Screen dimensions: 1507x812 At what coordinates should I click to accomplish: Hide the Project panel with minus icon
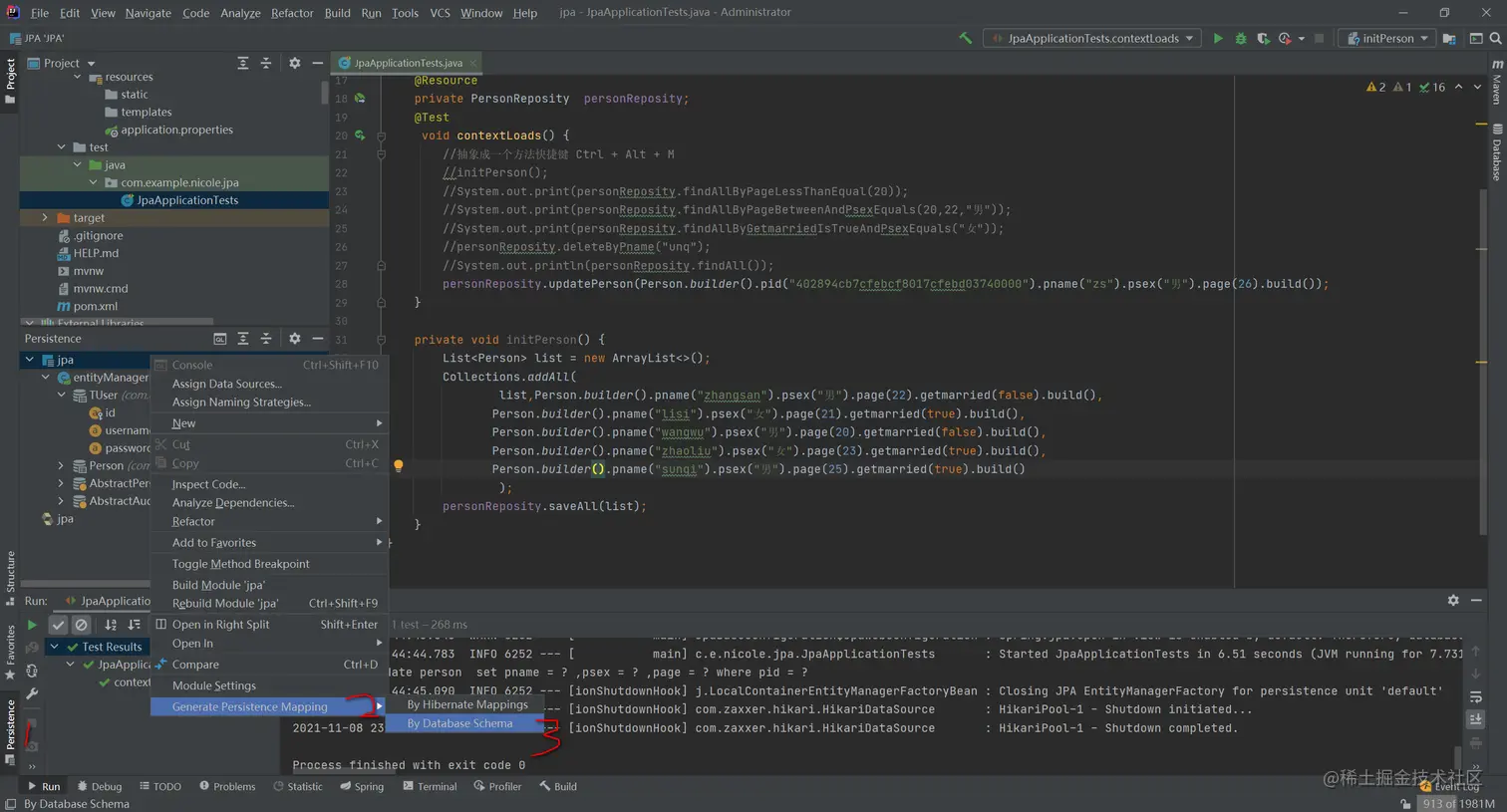(x=317, y=63)
